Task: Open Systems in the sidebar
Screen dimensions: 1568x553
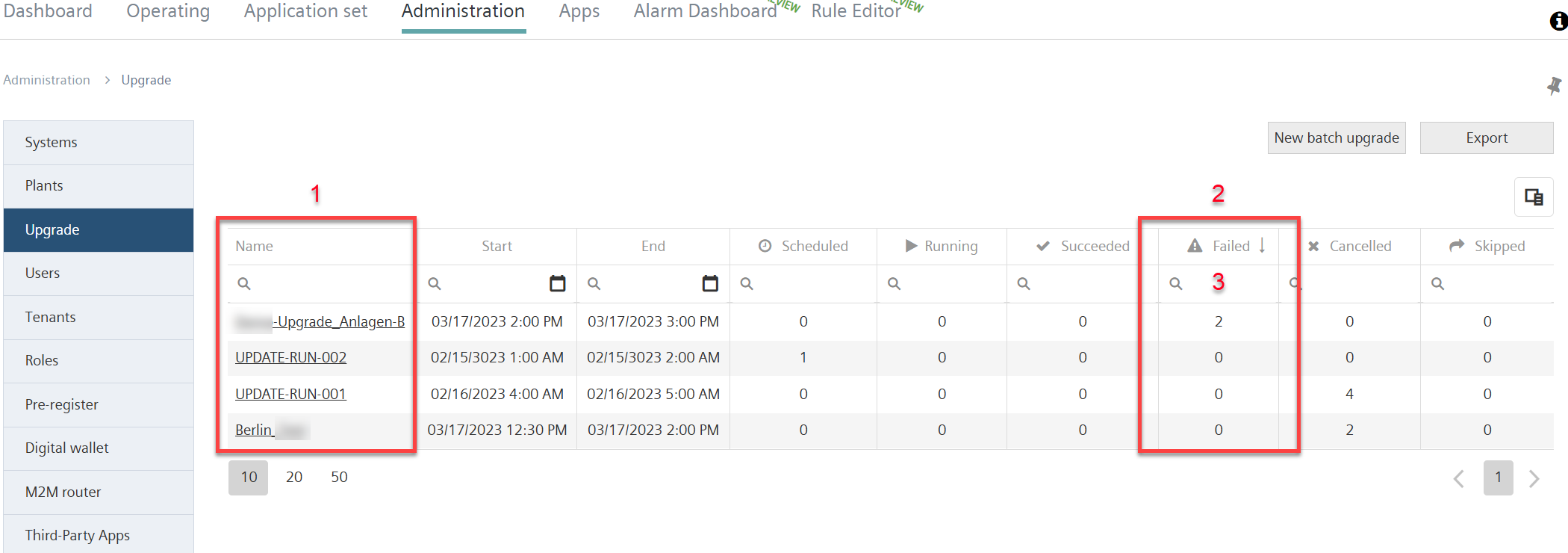Action: [99, 142]
